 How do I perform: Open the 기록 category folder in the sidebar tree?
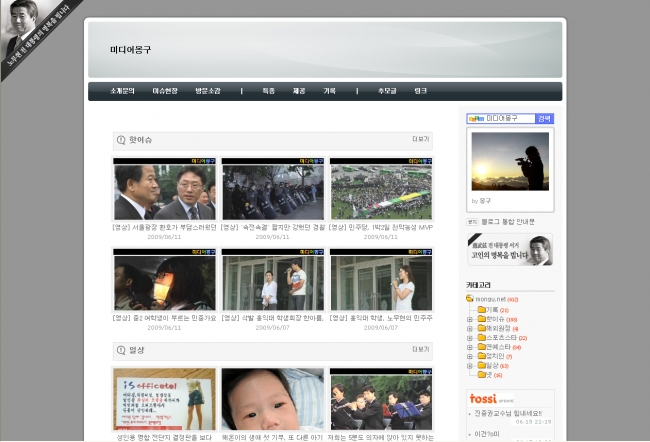(492, 310)
